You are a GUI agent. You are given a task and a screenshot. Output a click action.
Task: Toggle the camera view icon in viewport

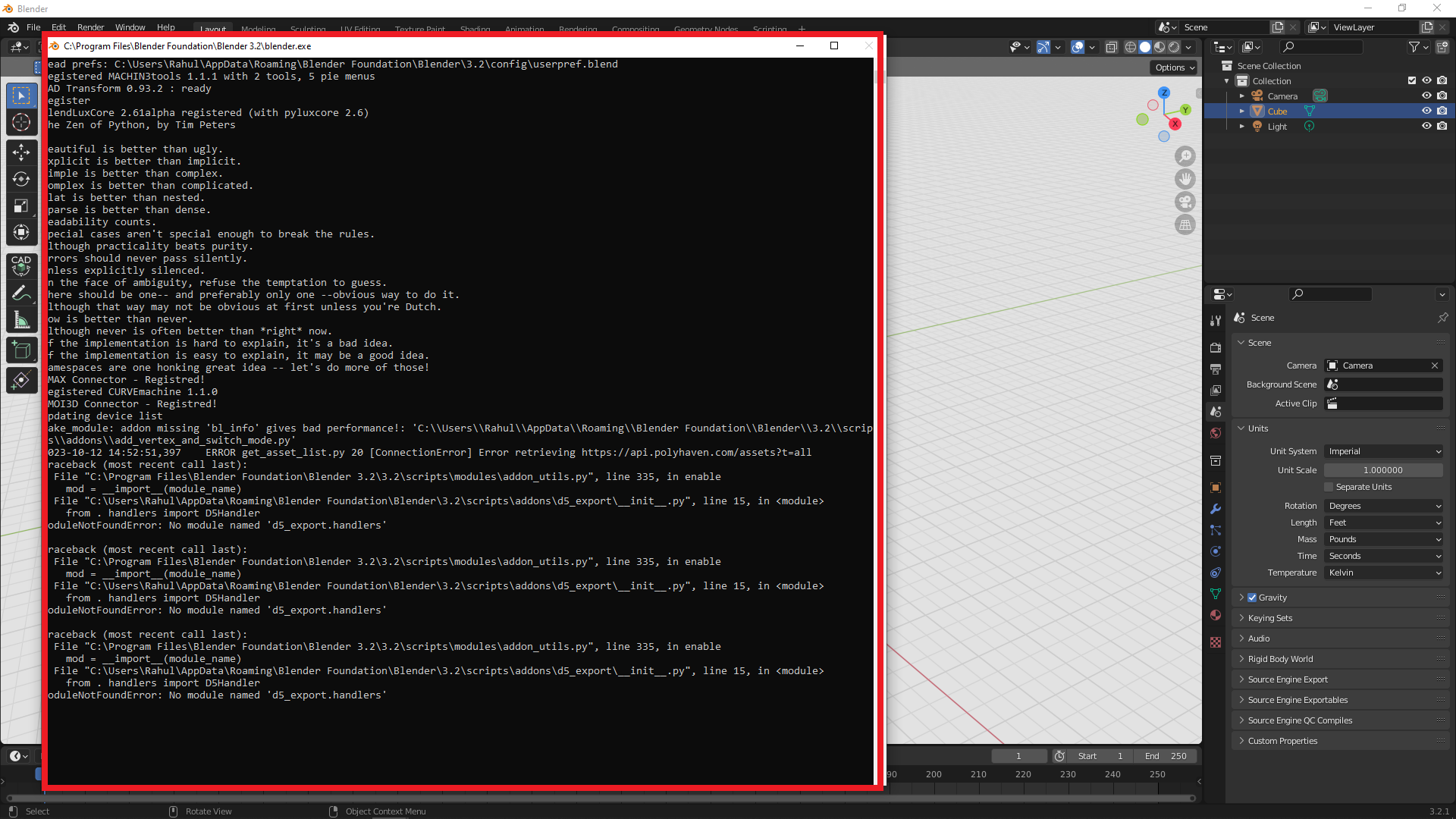pos(1185,202)
